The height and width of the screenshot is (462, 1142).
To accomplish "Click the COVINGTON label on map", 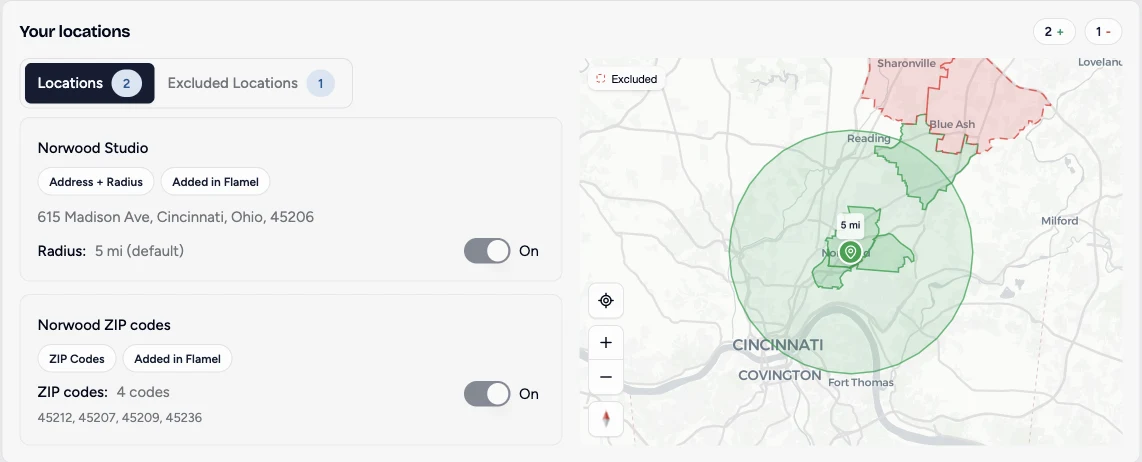I will 779,375.
